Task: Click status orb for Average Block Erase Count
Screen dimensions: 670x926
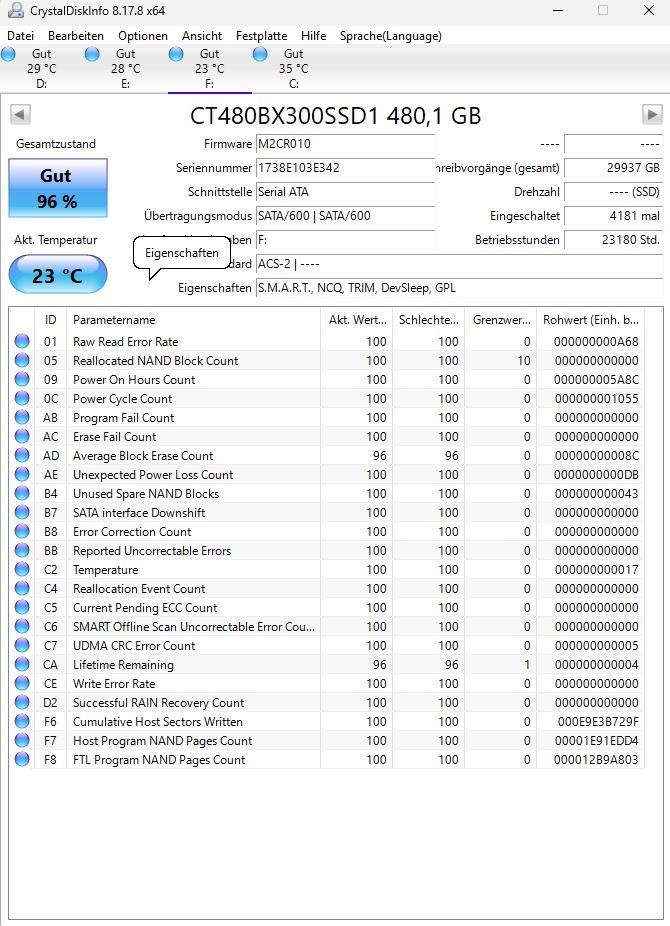Action: pyautogui.click(x=22, y=455)
